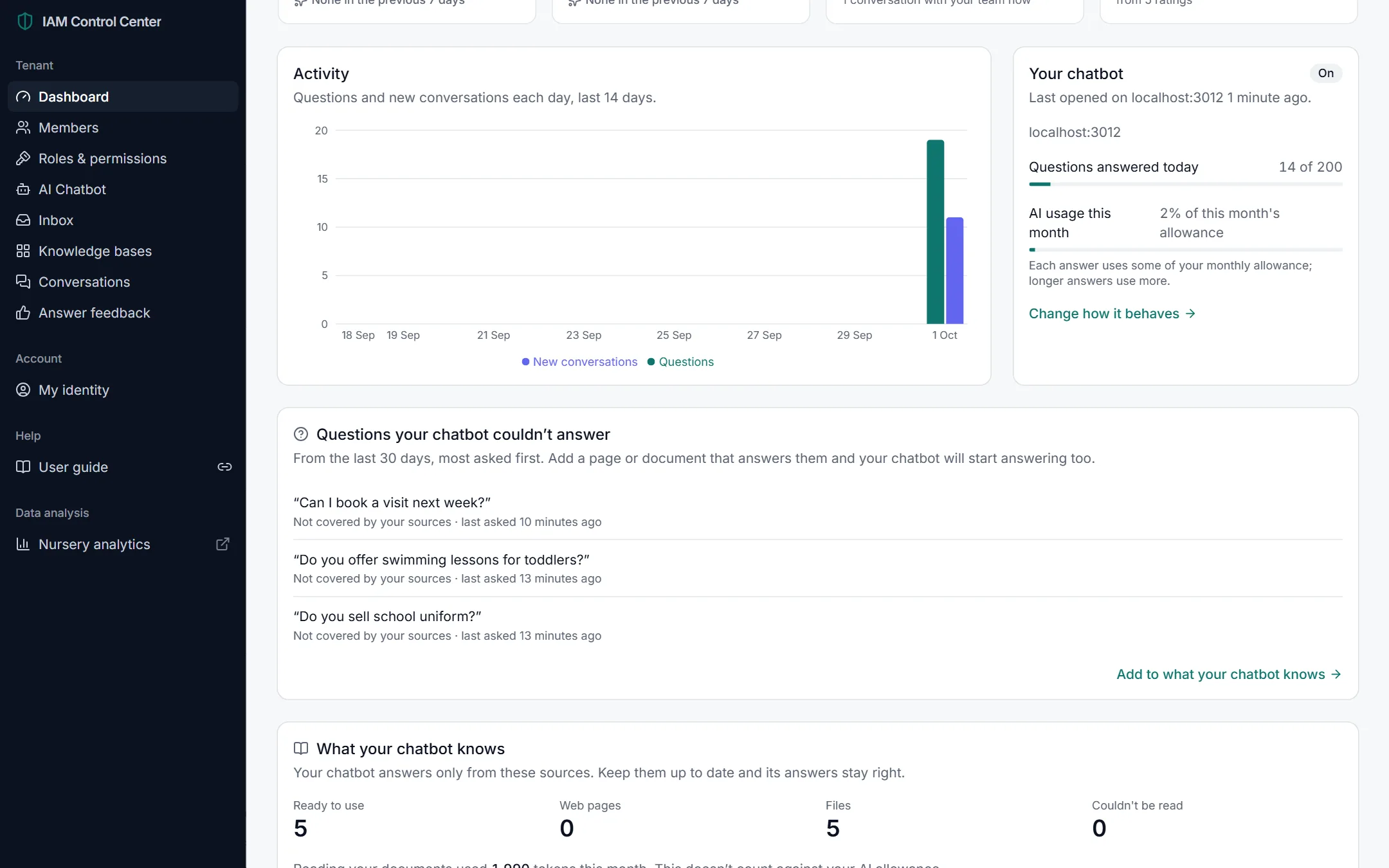Click the link icon beside User guide
Viewport: 1389px width, 868px height.
coord(224,467)
